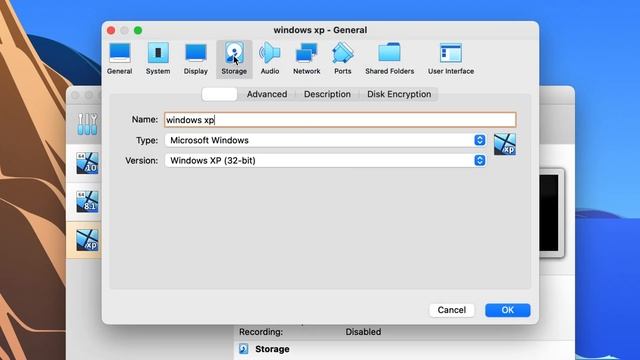Click the Windows XP OS type badge
The width and height of the screenshot is (640, 360).
point(505,144)
